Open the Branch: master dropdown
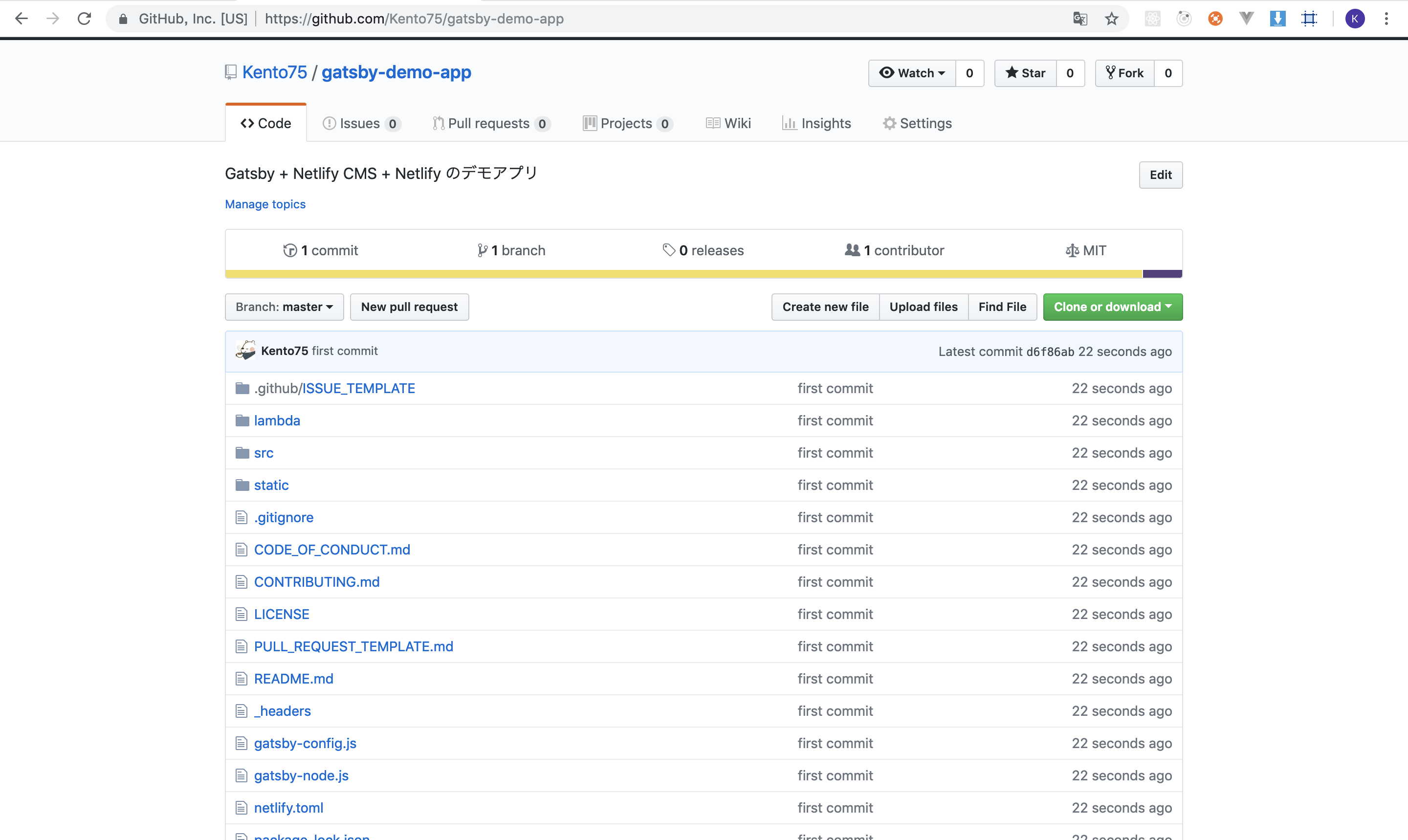Screen dimensions: 1408x840 (x=284, y=306)
